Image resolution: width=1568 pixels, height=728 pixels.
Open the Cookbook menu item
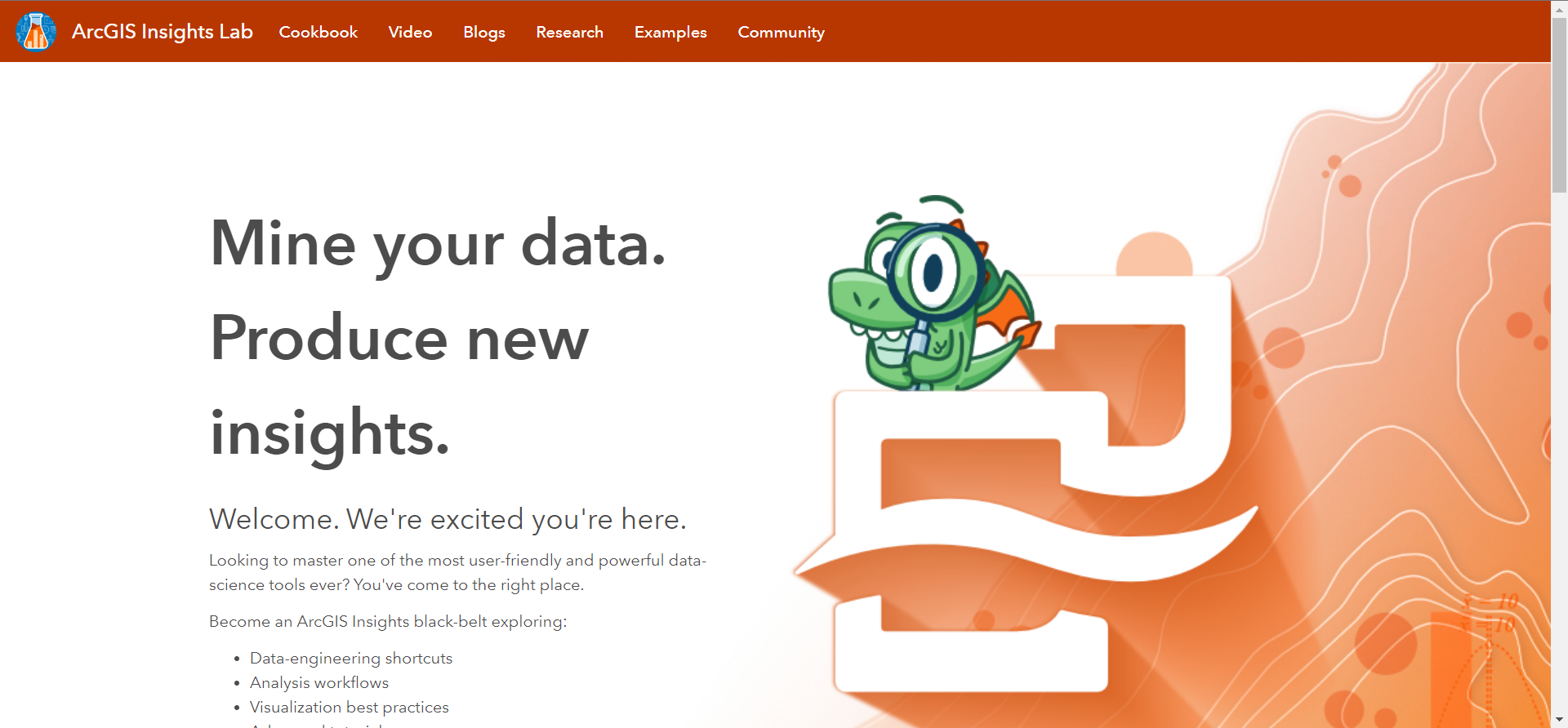point(318,32)
